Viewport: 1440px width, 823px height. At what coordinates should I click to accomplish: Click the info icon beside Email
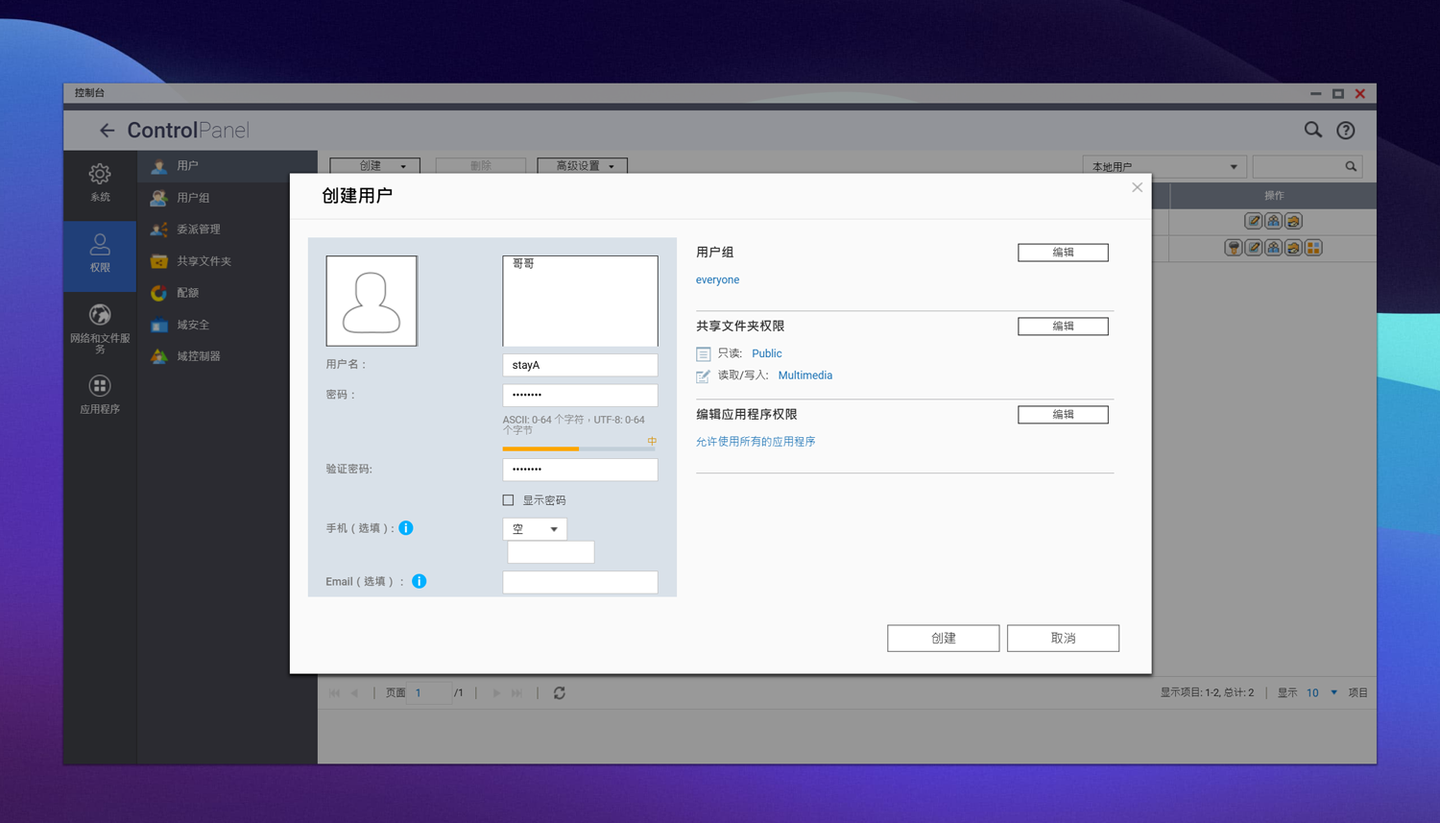tap(419, 581)
